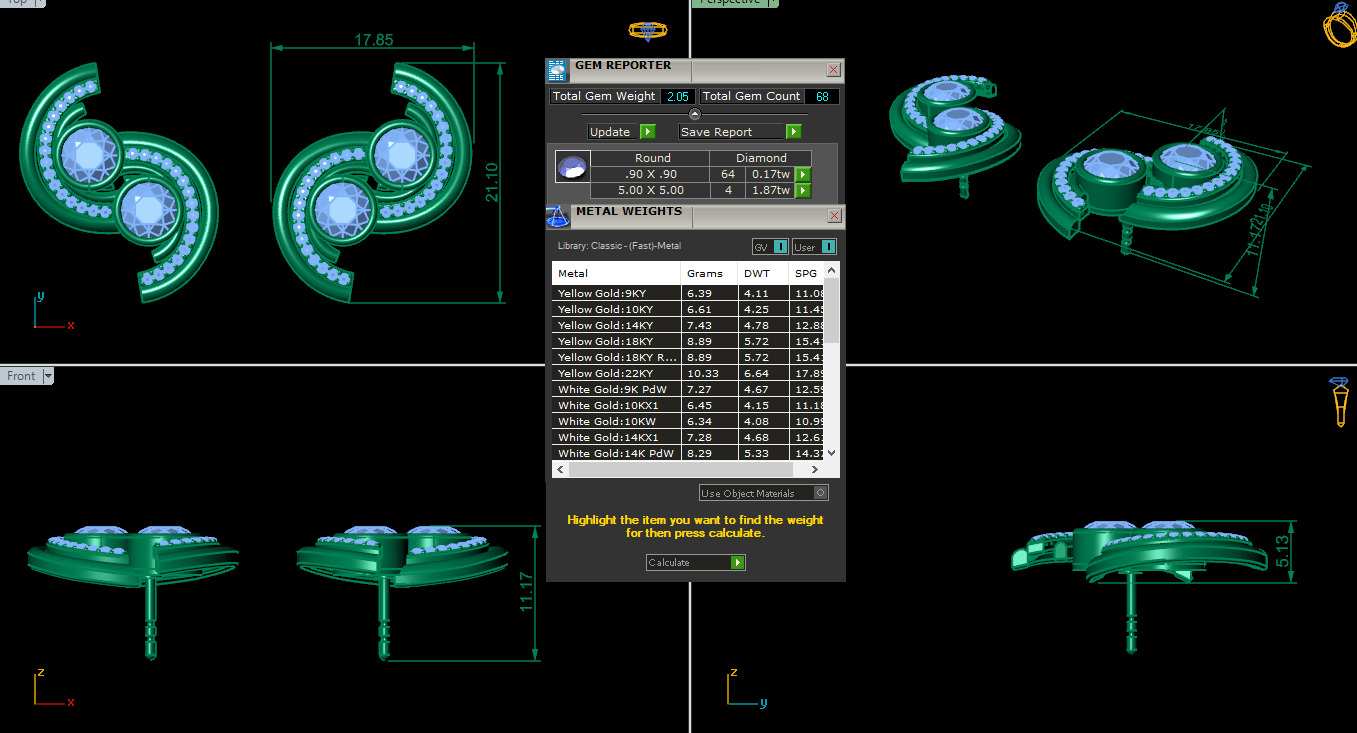This screenshot has width=1357, height=733.
Task: Click the Front viewport label
Action: [21, 377]
